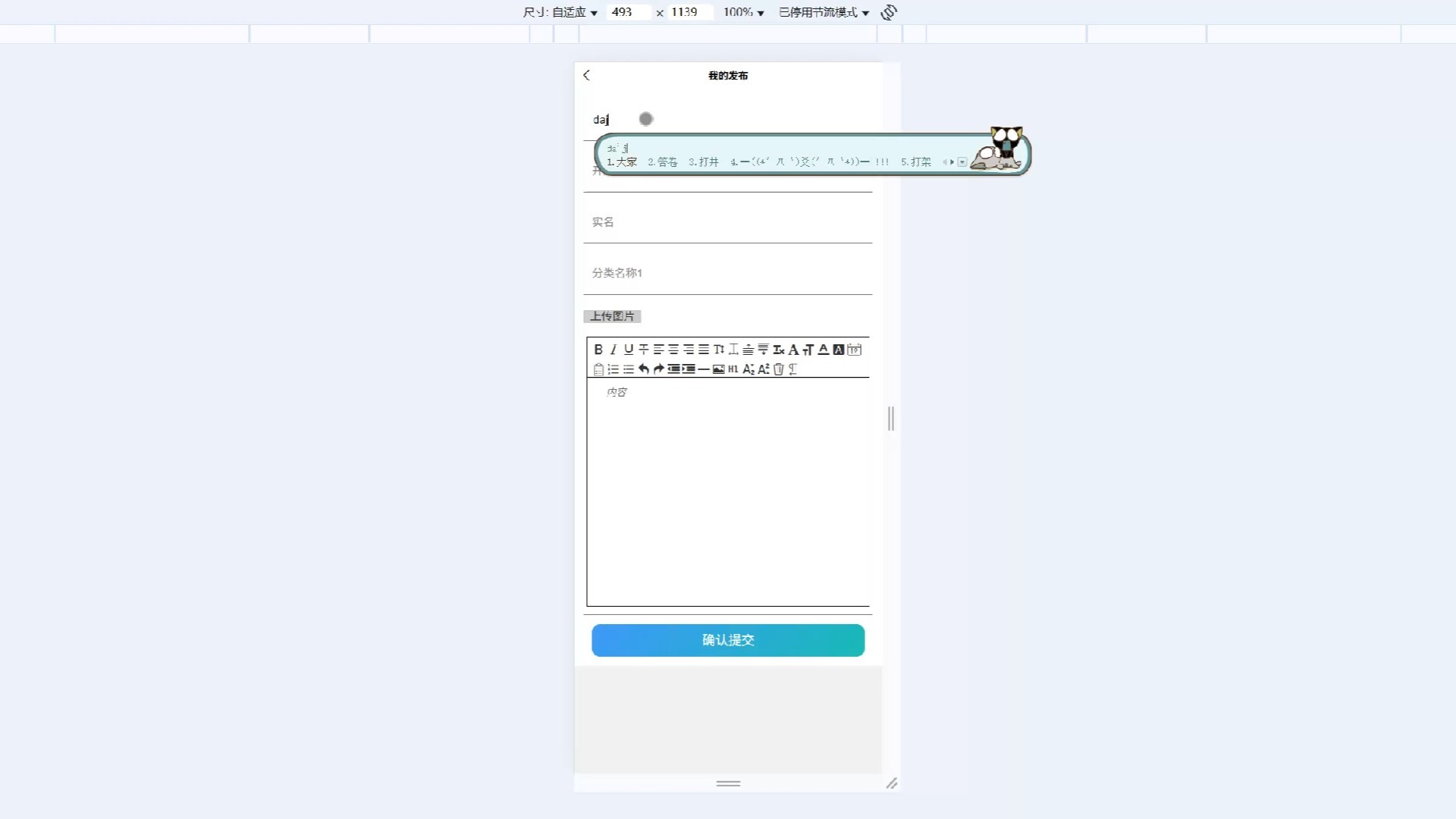Insert an image into the content editor
The image size is (1456, 819).
pos(719,369)
